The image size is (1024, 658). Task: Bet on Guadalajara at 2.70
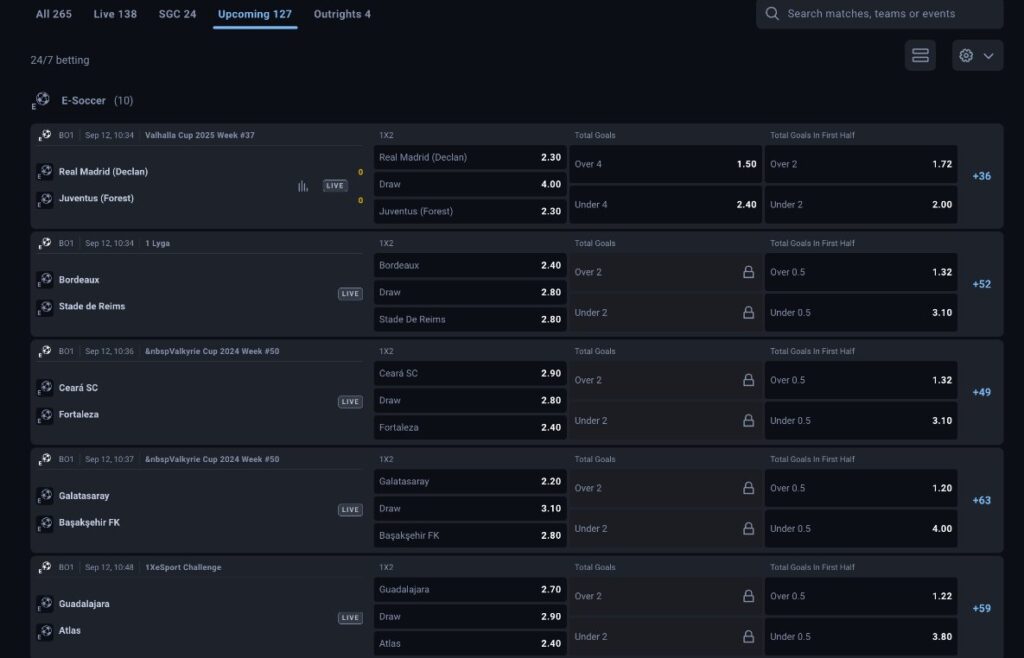click(x=470, y=589)
